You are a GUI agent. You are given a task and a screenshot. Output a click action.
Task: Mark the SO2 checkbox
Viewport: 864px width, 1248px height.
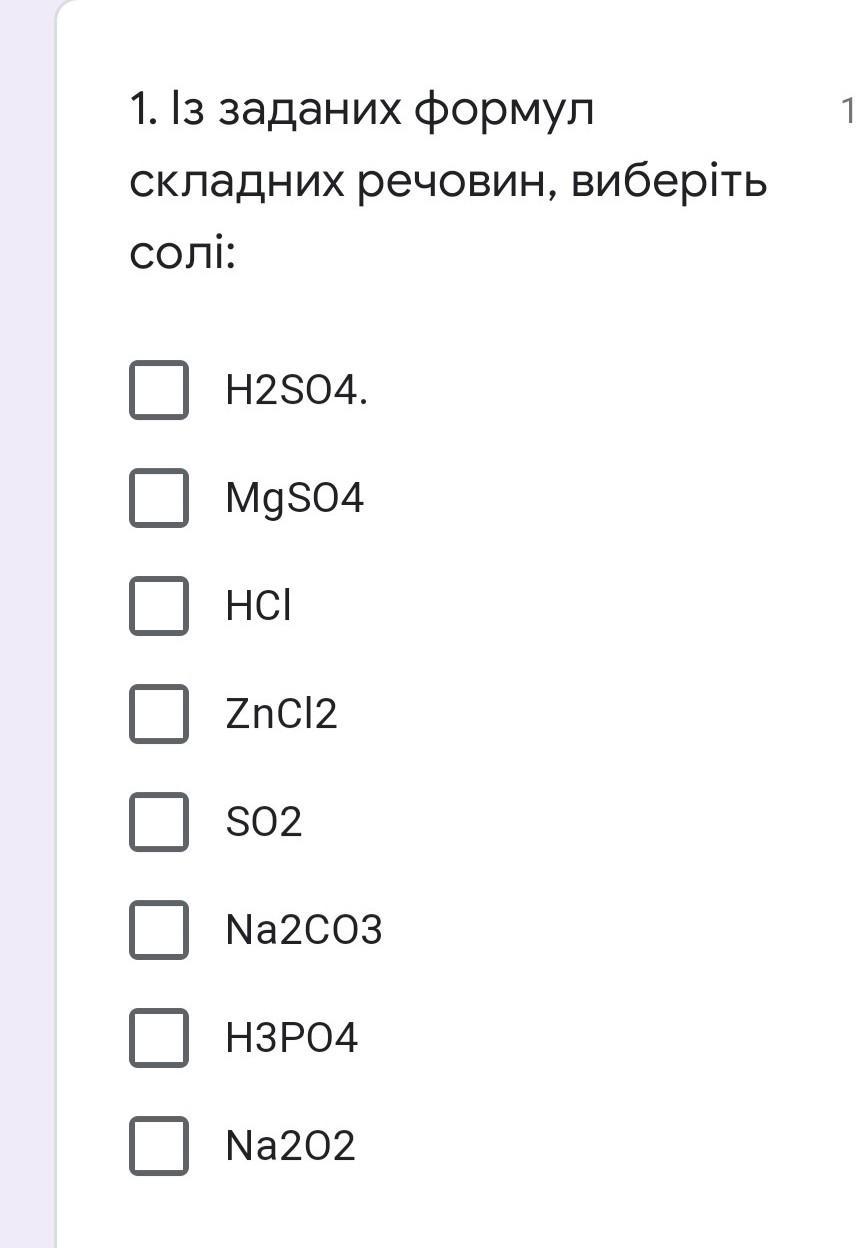158,822
